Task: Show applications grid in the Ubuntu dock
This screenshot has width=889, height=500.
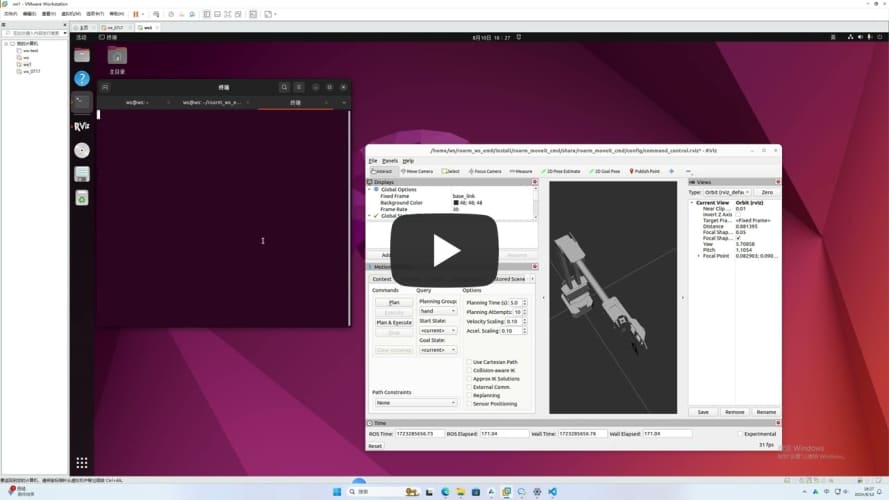Action: point(82,463)
